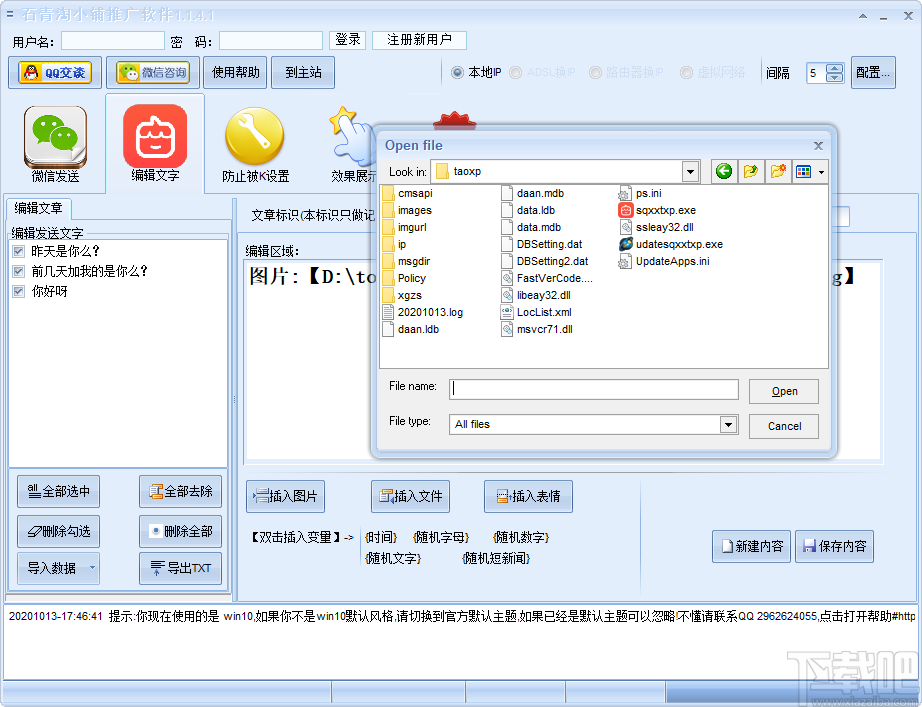Image resolution: width=922 pixels, height=707 pixels.
Task: Go back using green arrow icon
Action: [x=724, y=171]
